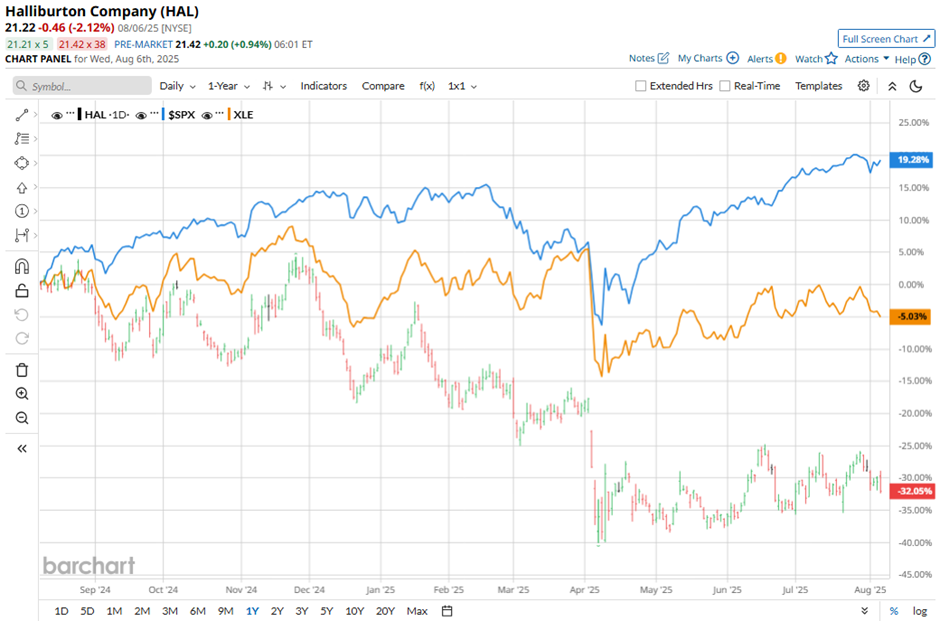The width and height of the screenshot is (940, 621).
Task: Select the shapes drawing tool
Action: [22, 163]
